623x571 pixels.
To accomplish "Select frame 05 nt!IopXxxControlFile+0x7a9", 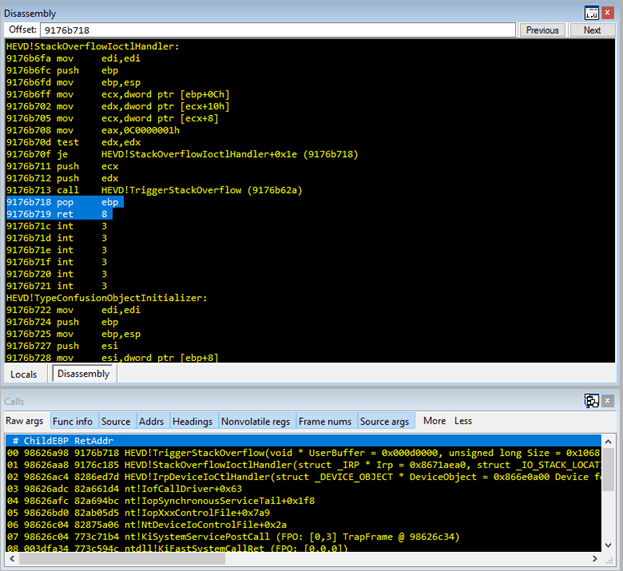I will click(x=303, y=513).
